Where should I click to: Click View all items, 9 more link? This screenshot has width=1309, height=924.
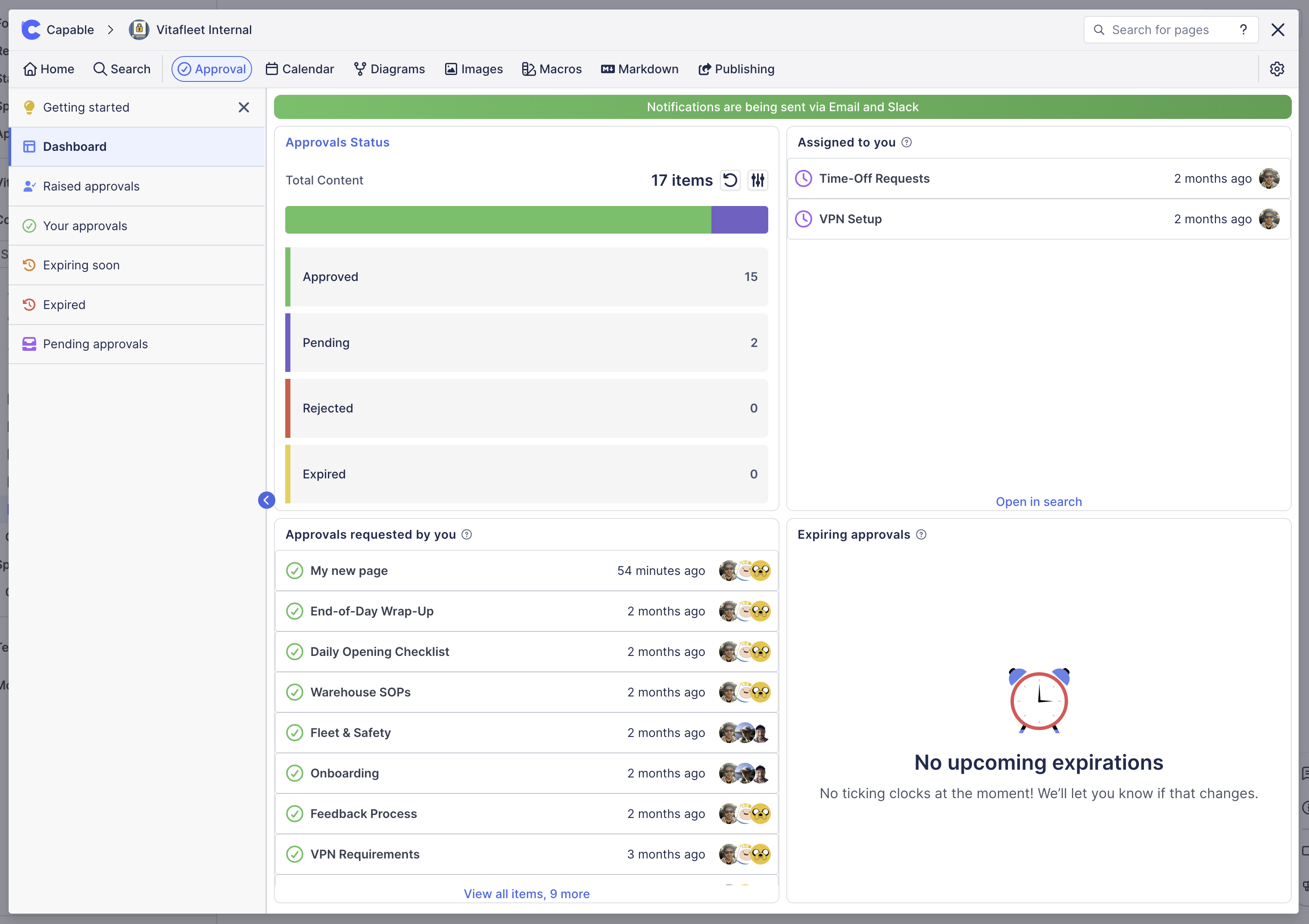tap(526, 894)
